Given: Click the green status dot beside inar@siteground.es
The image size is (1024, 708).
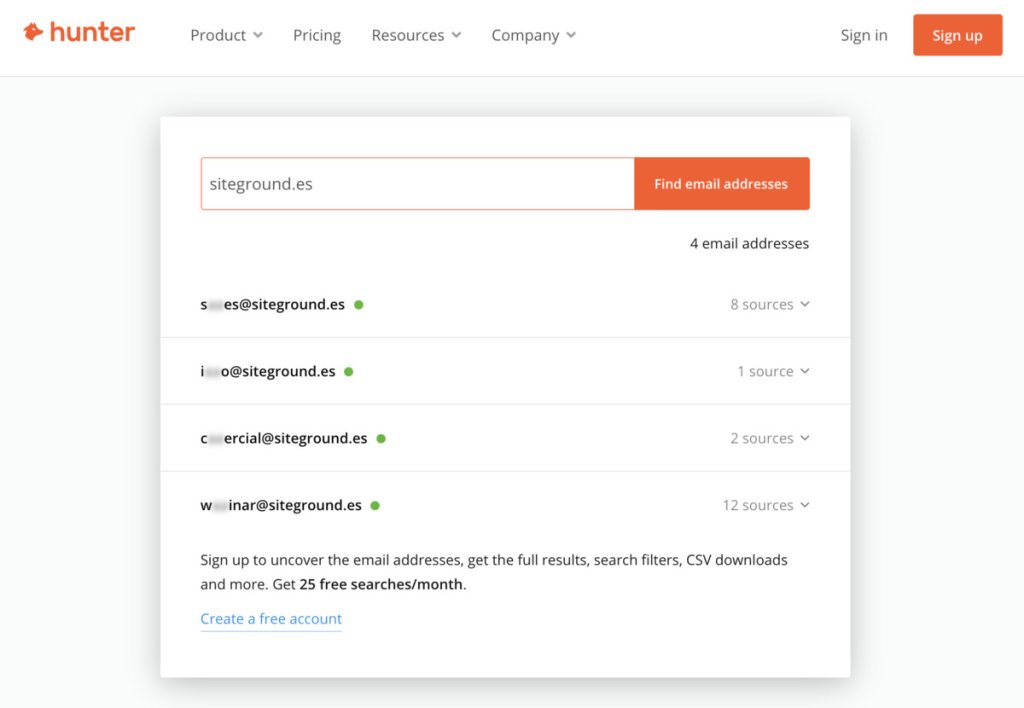Looking at the screenshot, I should point(375,506).
